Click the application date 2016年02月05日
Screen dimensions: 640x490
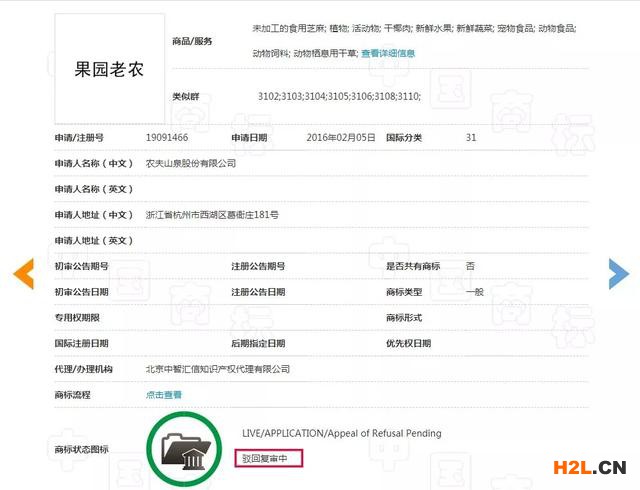click(341, 137)
